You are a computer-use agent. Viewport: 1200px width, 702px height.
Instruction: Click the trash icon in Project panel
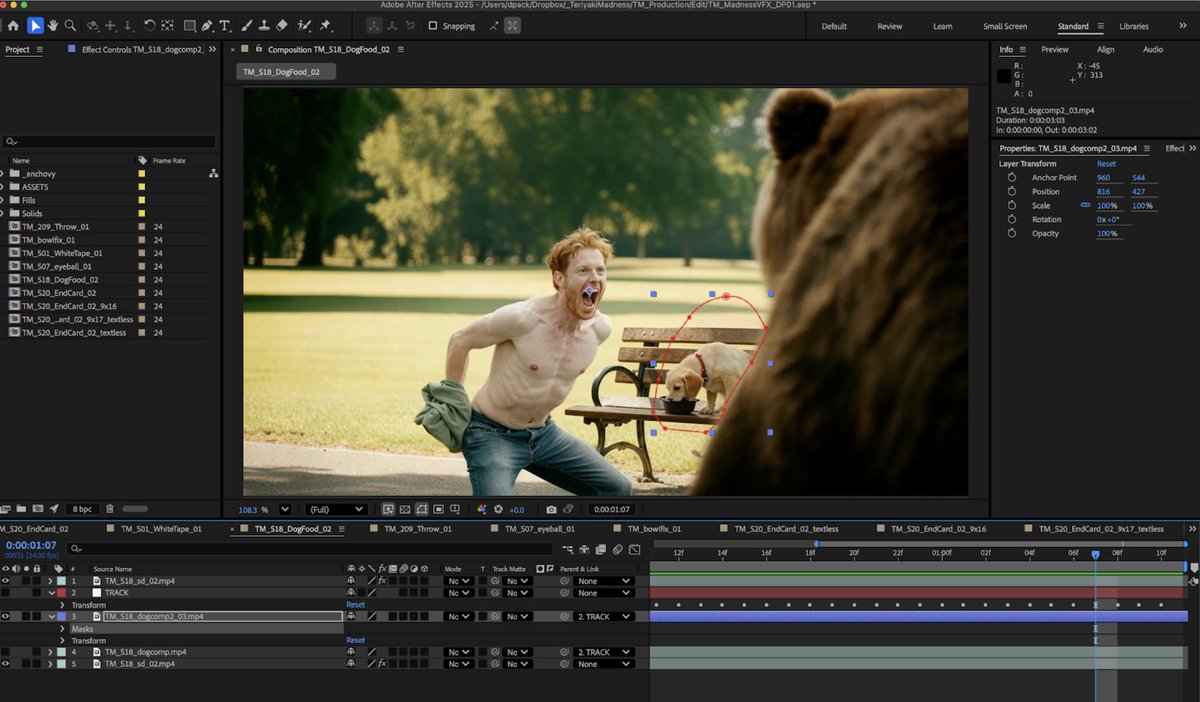pos(110,509)
